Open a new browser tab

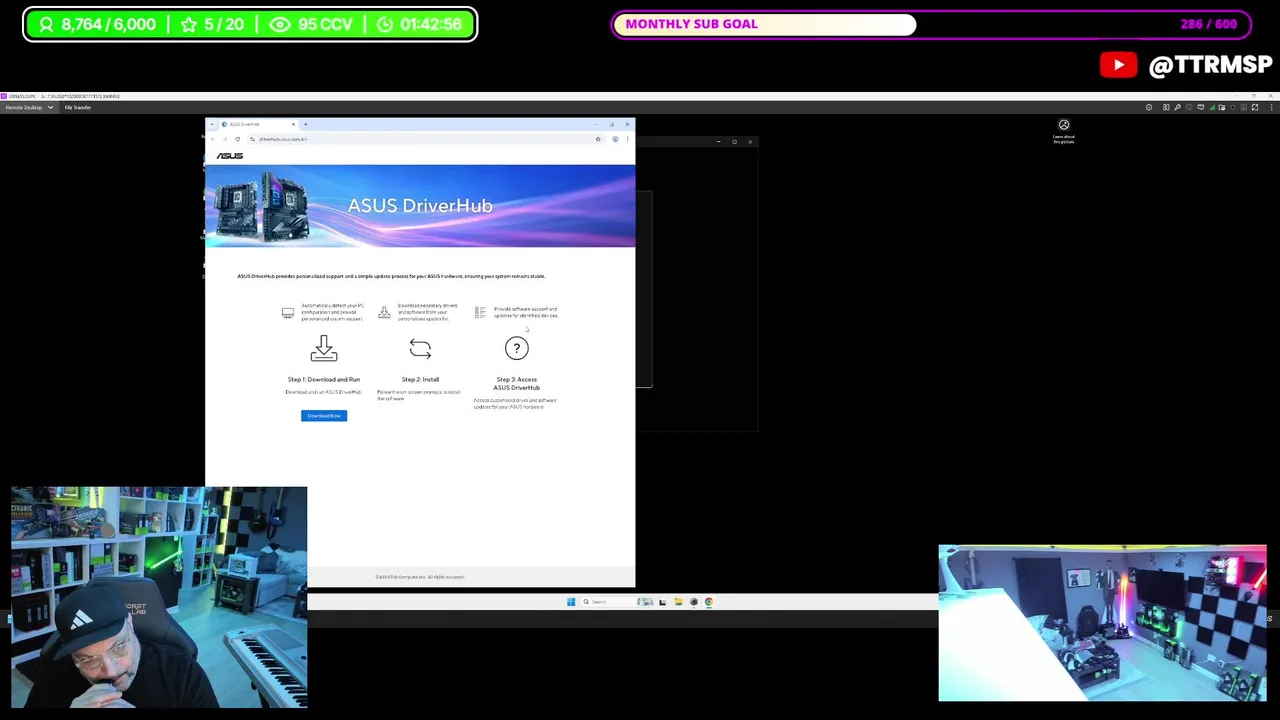tap(305, 124)
